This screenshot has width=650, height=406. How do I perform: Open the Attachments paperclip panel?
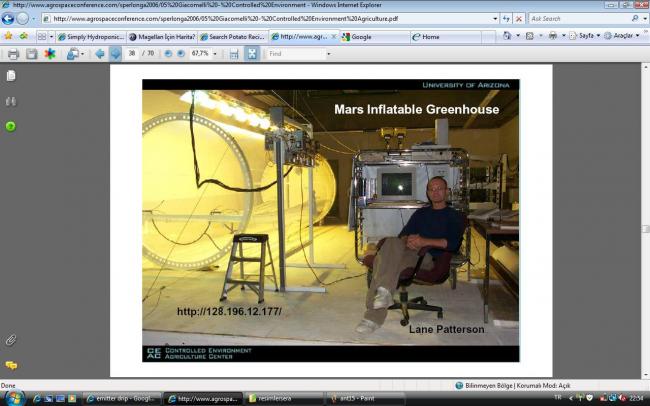coord(11,340)
